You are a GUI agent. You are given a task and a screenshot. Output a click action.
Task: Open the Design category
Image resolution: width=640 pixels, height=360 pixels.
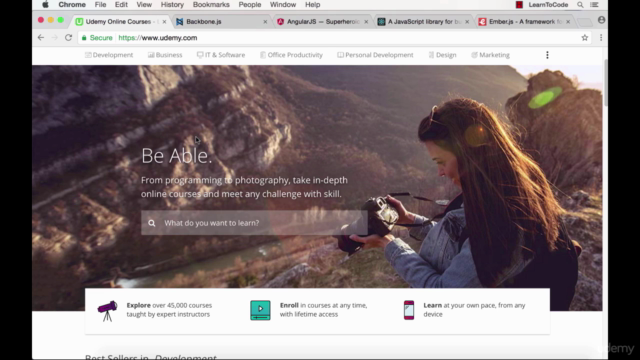[442, 55]
